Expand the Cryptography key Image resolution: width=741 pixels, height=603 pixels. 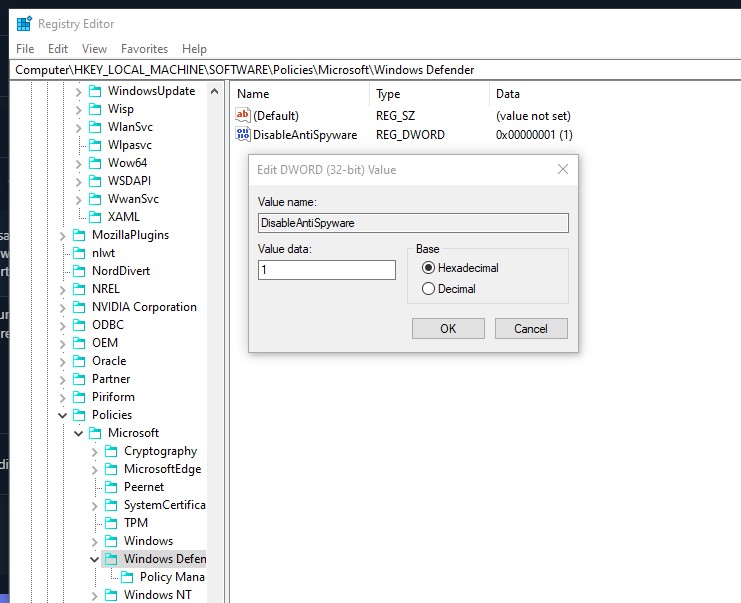[x=95, y=451]
